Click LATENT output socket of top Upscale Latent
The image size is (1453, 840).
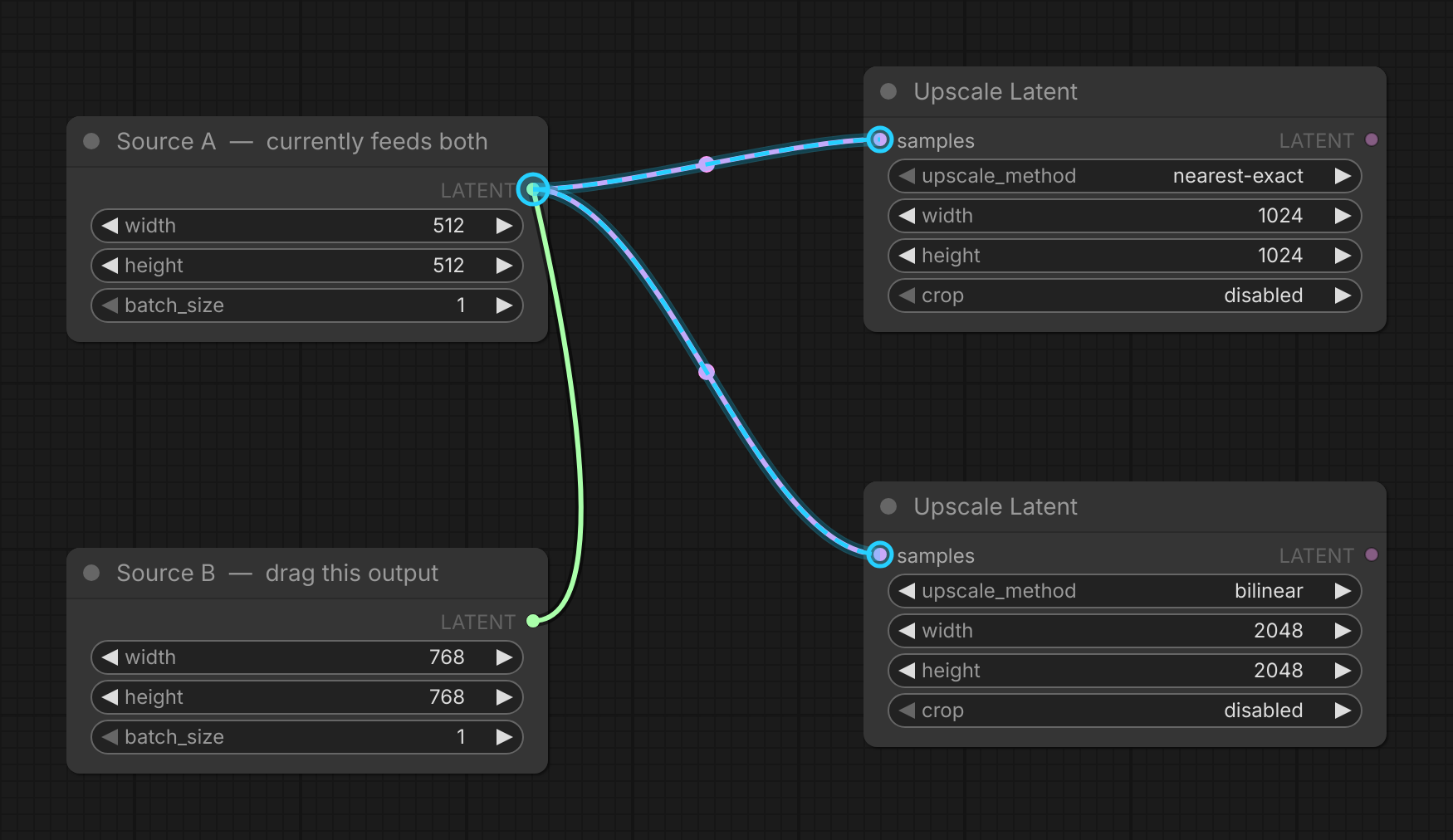(x=1372, y=139)
